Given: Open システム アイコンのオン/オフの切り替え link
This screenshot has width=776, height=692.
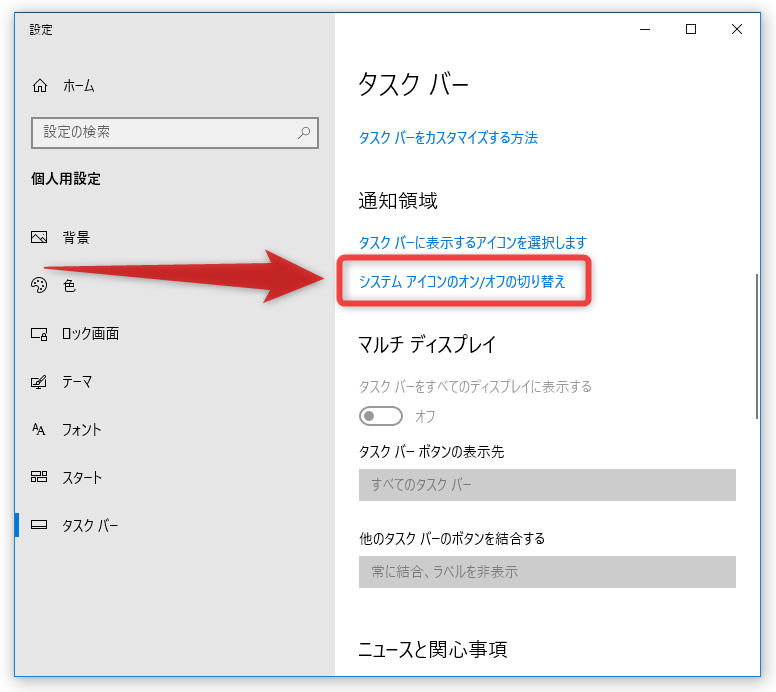Looking at the screenshot, I should click(462, 282).
